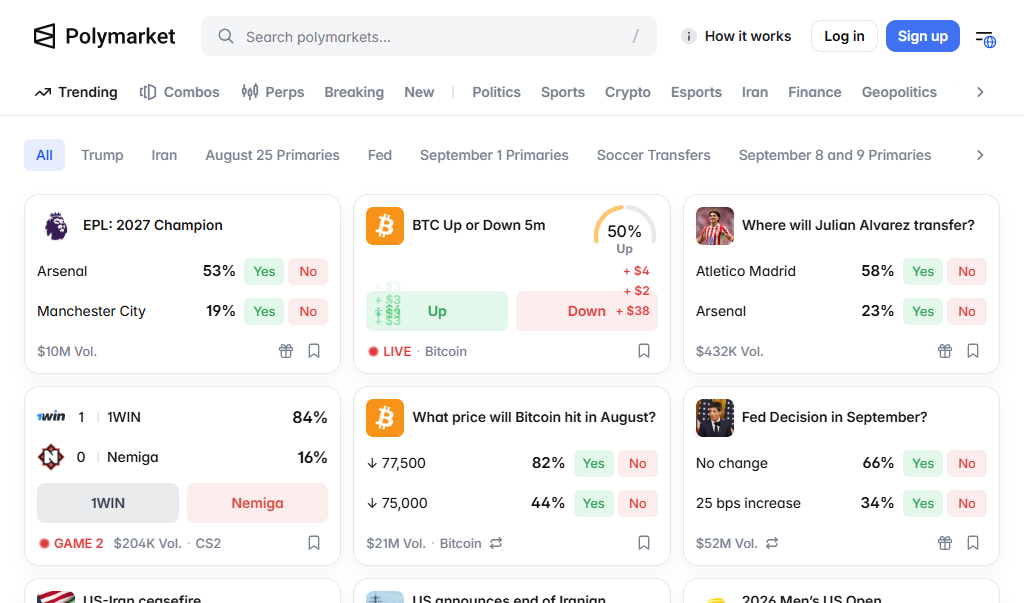
Task: Buy Yes on Bitcoin hitting 77,500
Action: [594, 463]
